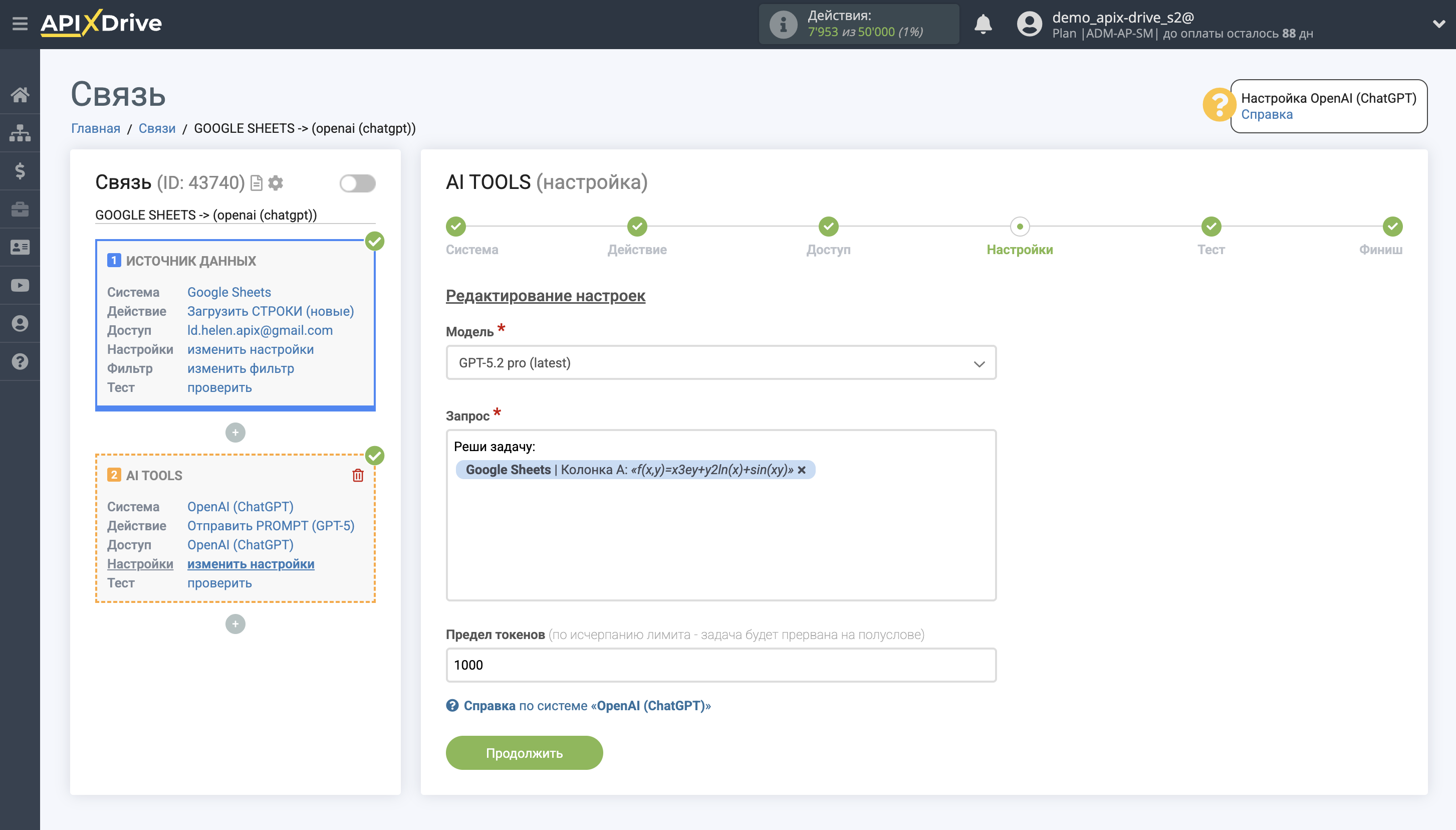Click the briefcase icon in the sidebar
Screen dimensions: 1456x830
tap(20, 209)
